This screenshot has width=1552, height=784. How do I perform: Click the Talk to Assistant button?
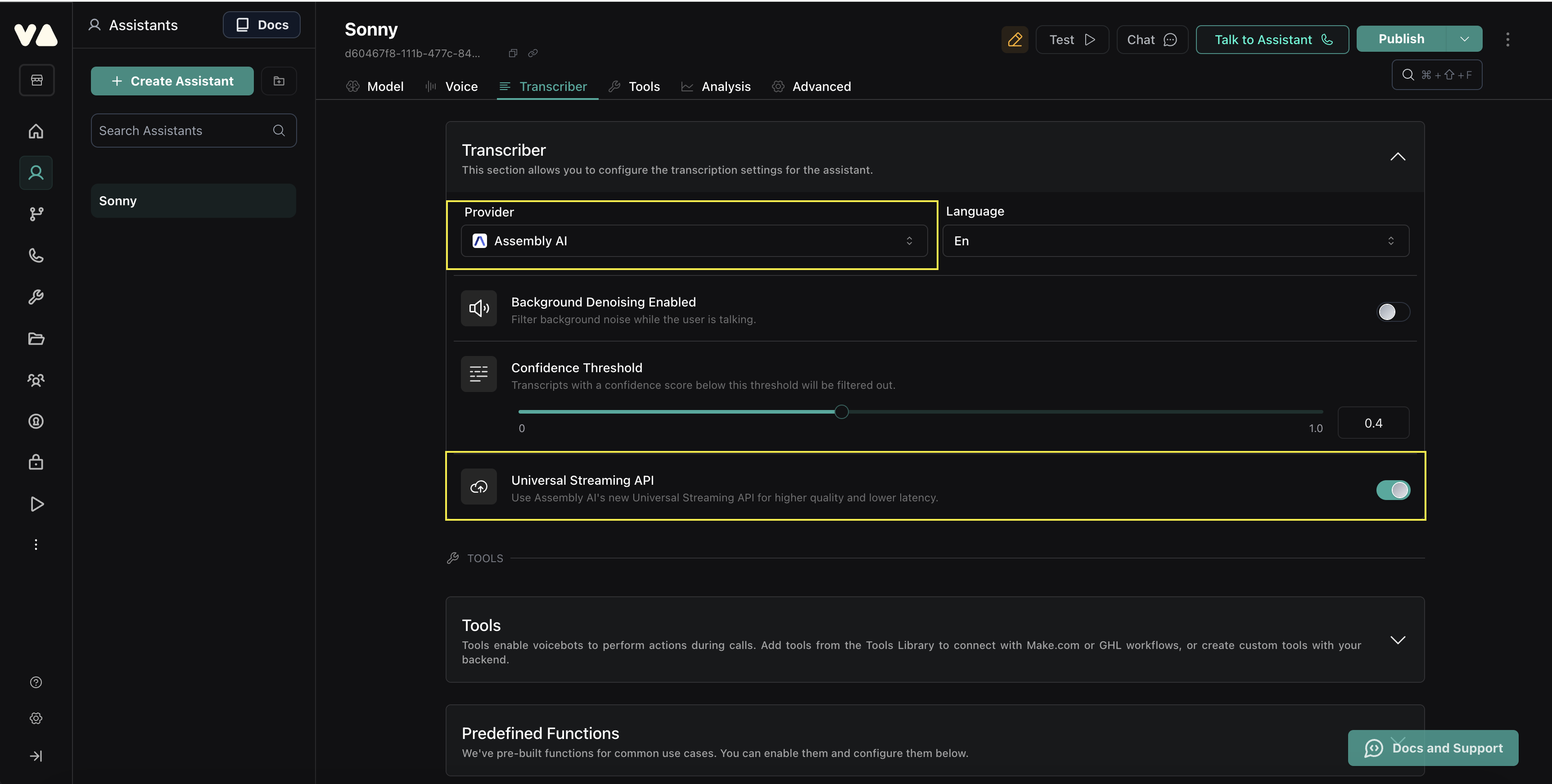1272,40
